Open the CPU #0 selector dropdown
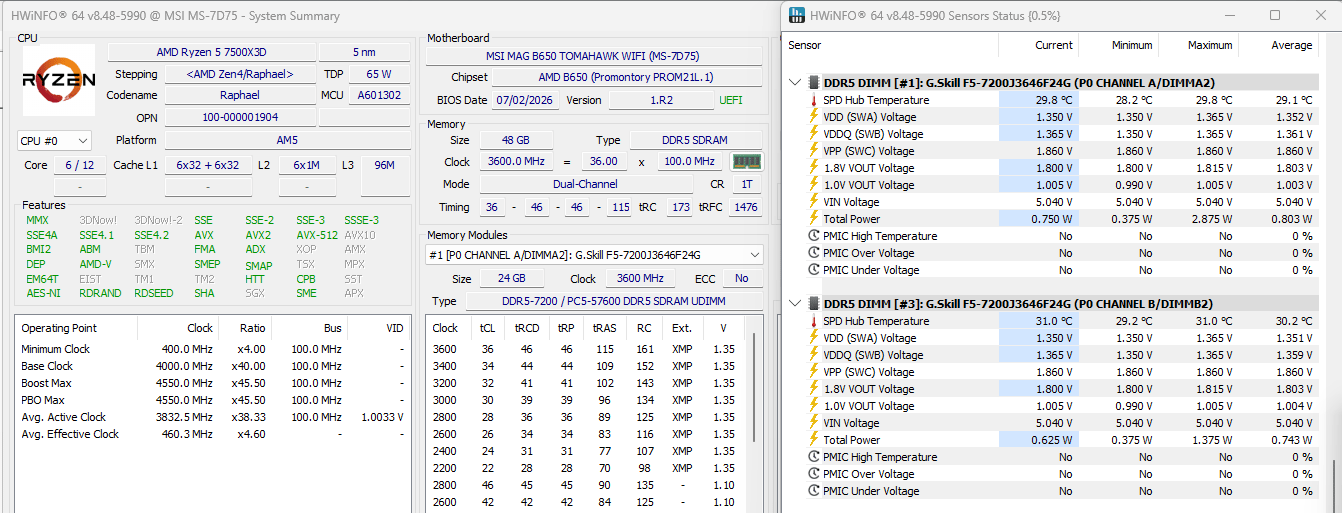Viewport: 1342px width, 513px height. 54,141
